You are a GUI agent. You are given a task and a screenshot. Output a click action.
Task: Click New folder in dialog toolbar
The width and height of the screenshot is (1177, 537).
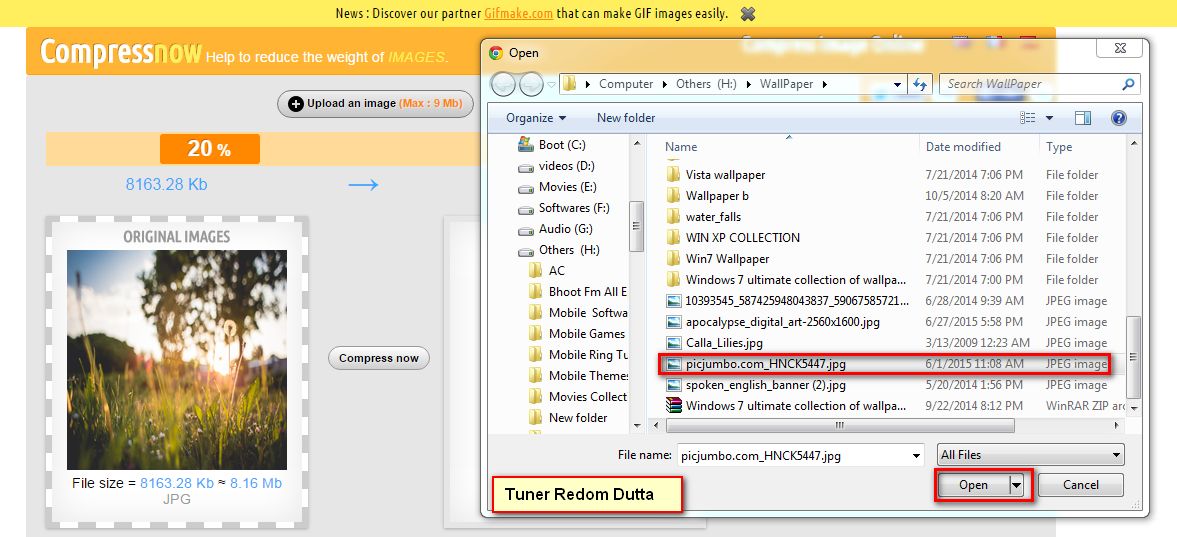point(626,118)
